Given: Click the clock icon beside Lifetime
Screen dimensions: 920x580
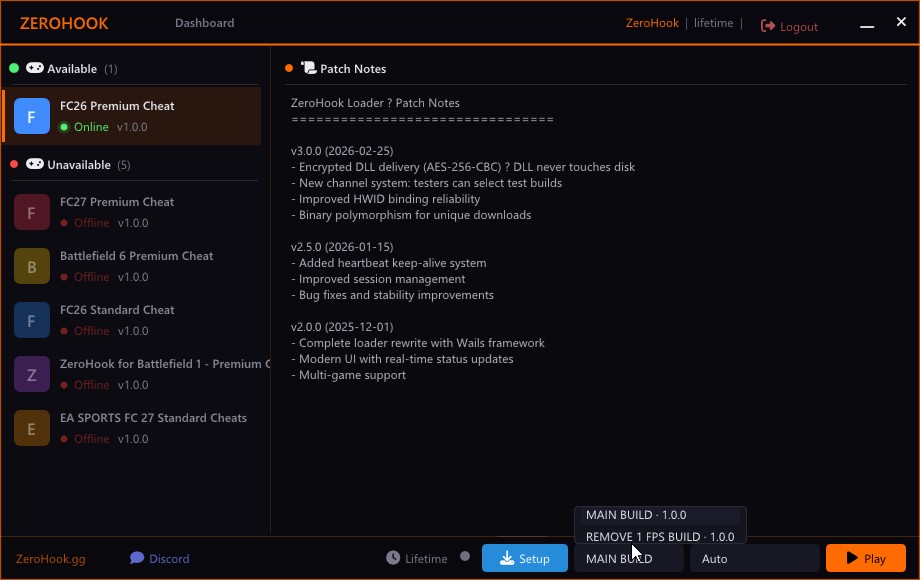Looking at the screenshot, I should click(393, 558).
